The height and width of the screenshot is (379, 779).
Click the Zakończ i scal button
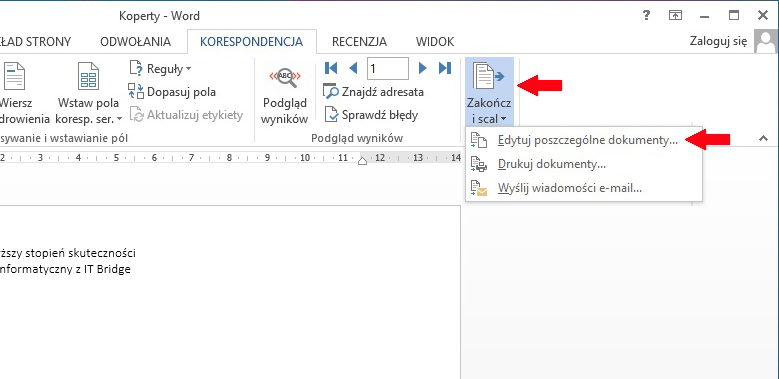(x=489, y=91)
